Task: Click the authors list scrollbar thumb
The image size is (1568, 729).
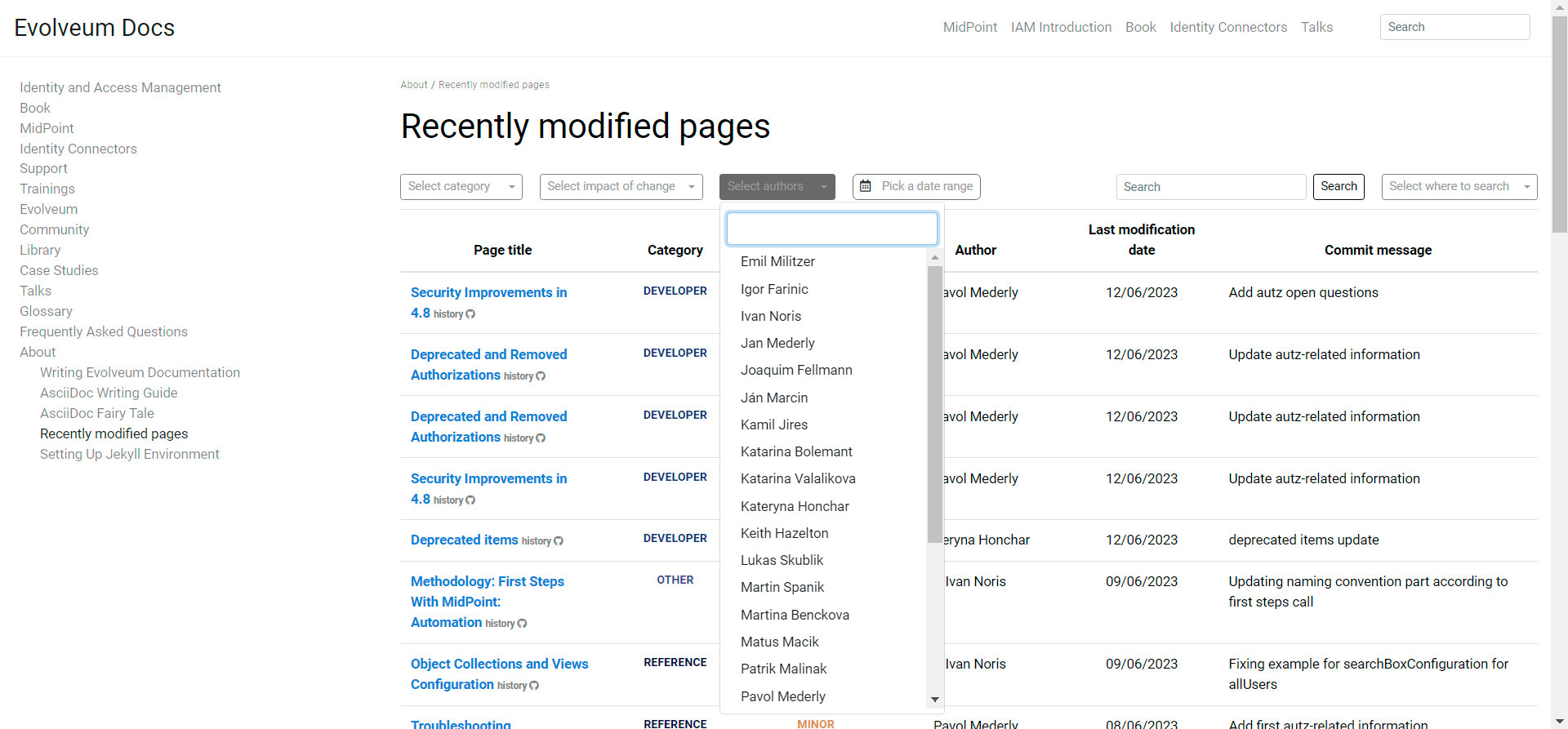Action: (x=935, y=404)
